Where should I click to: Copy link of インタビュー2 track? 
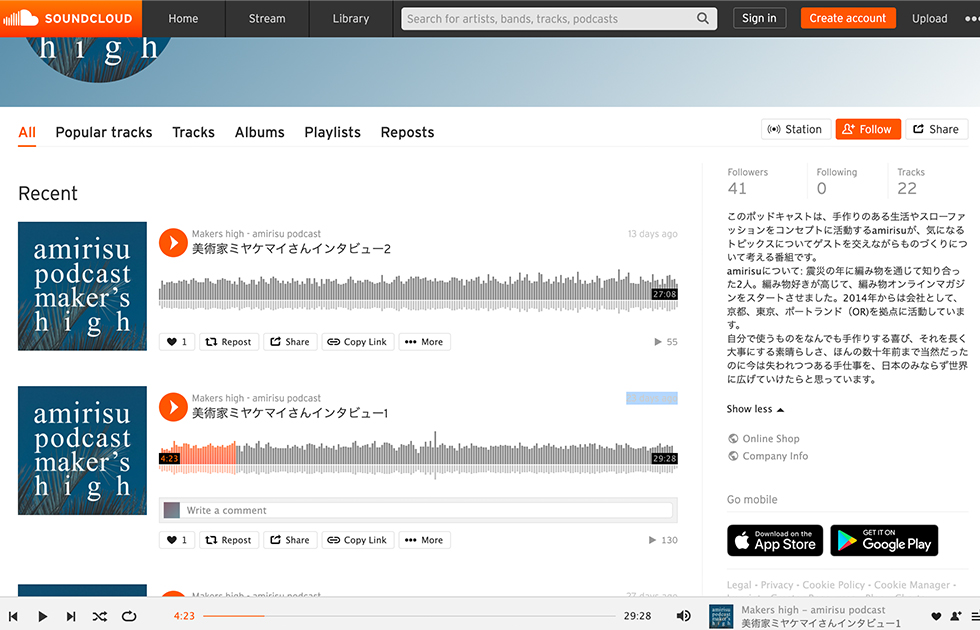(358, 342)
